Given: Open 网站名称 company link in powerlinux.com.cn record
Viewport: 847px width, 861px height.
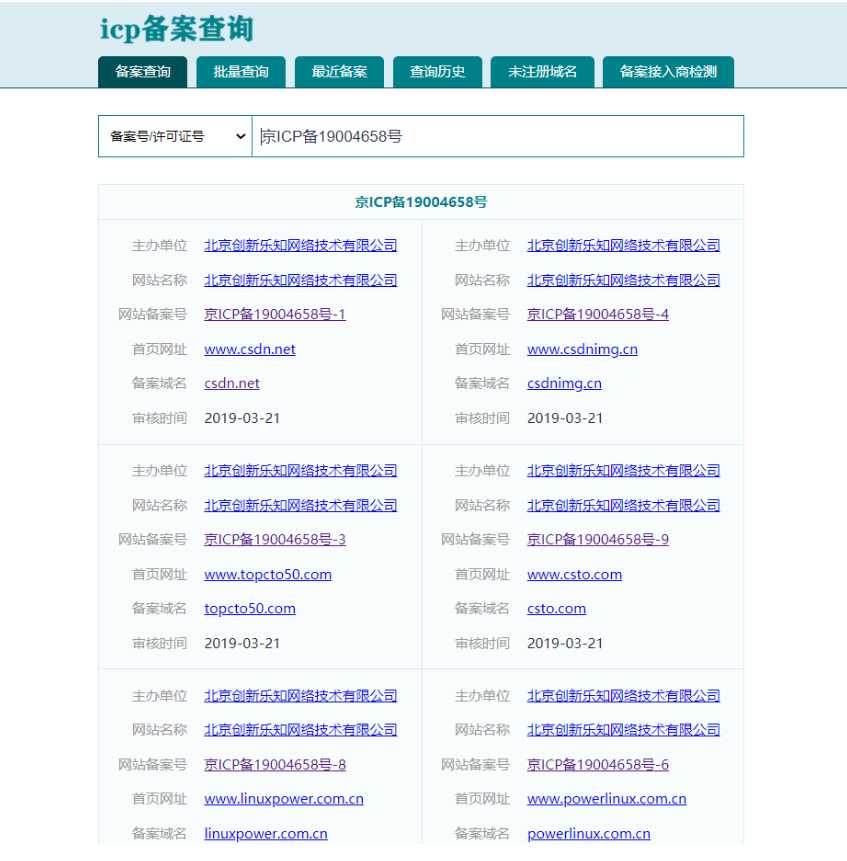Looking at the screenshot, I should tap(624, 730).
